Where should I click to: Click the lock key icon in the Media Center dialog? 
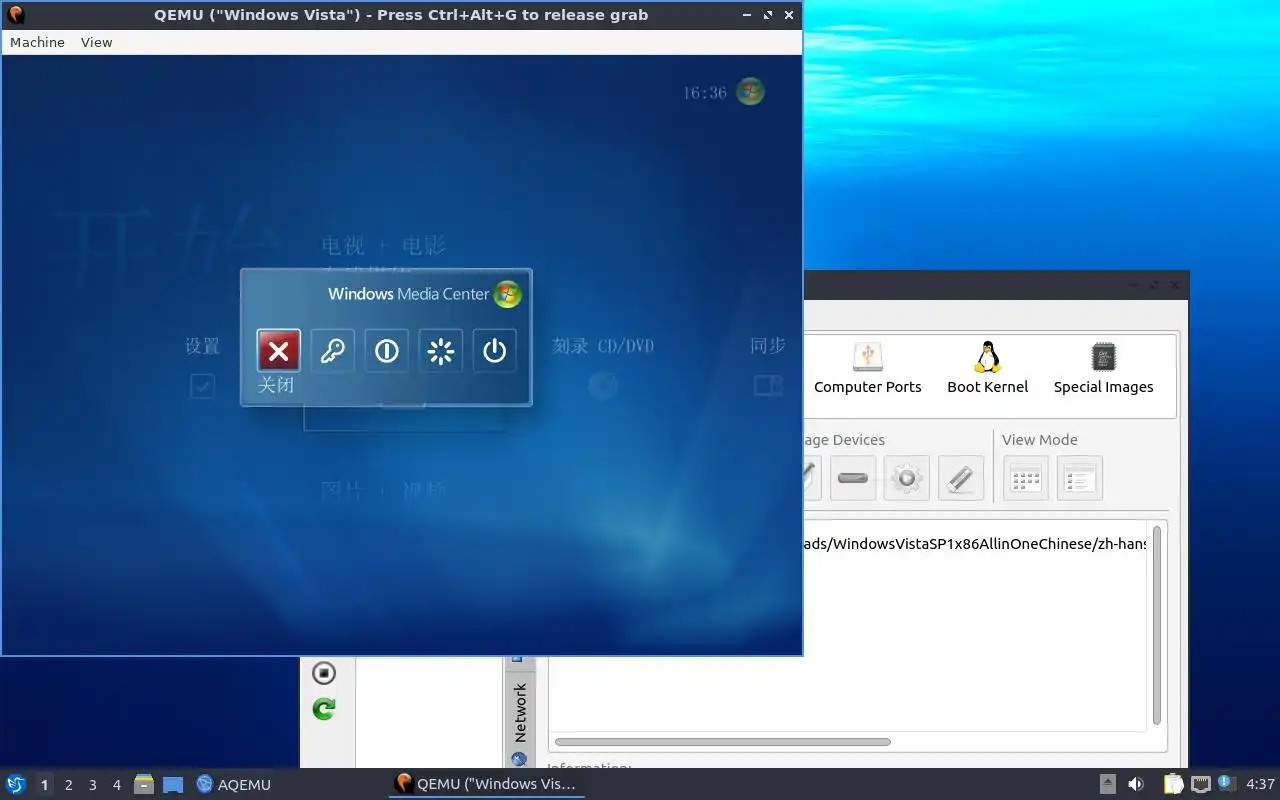click(x=333, y=351)
